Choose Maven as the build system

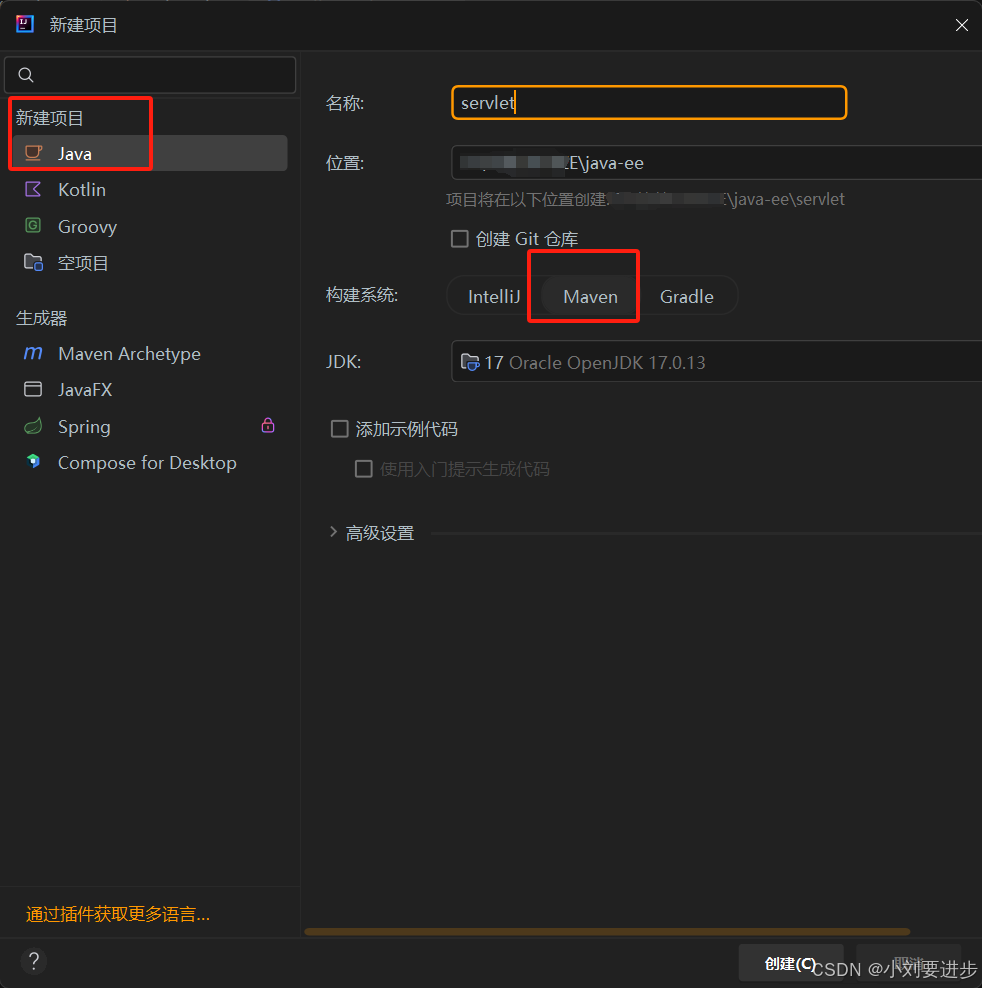click(591, 296)
